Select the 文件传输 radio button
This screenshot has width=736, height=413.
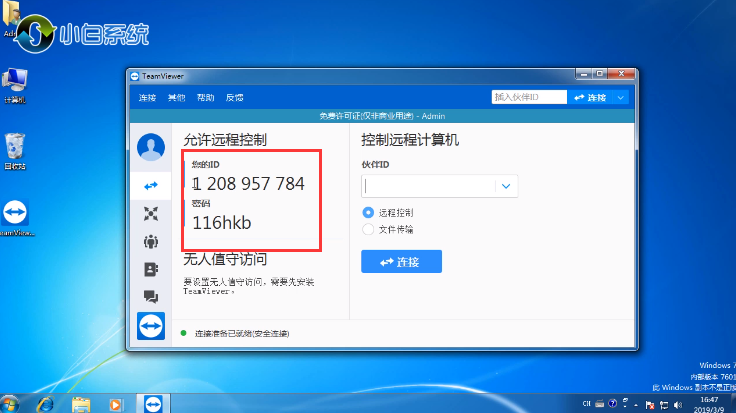pos(368,229)
